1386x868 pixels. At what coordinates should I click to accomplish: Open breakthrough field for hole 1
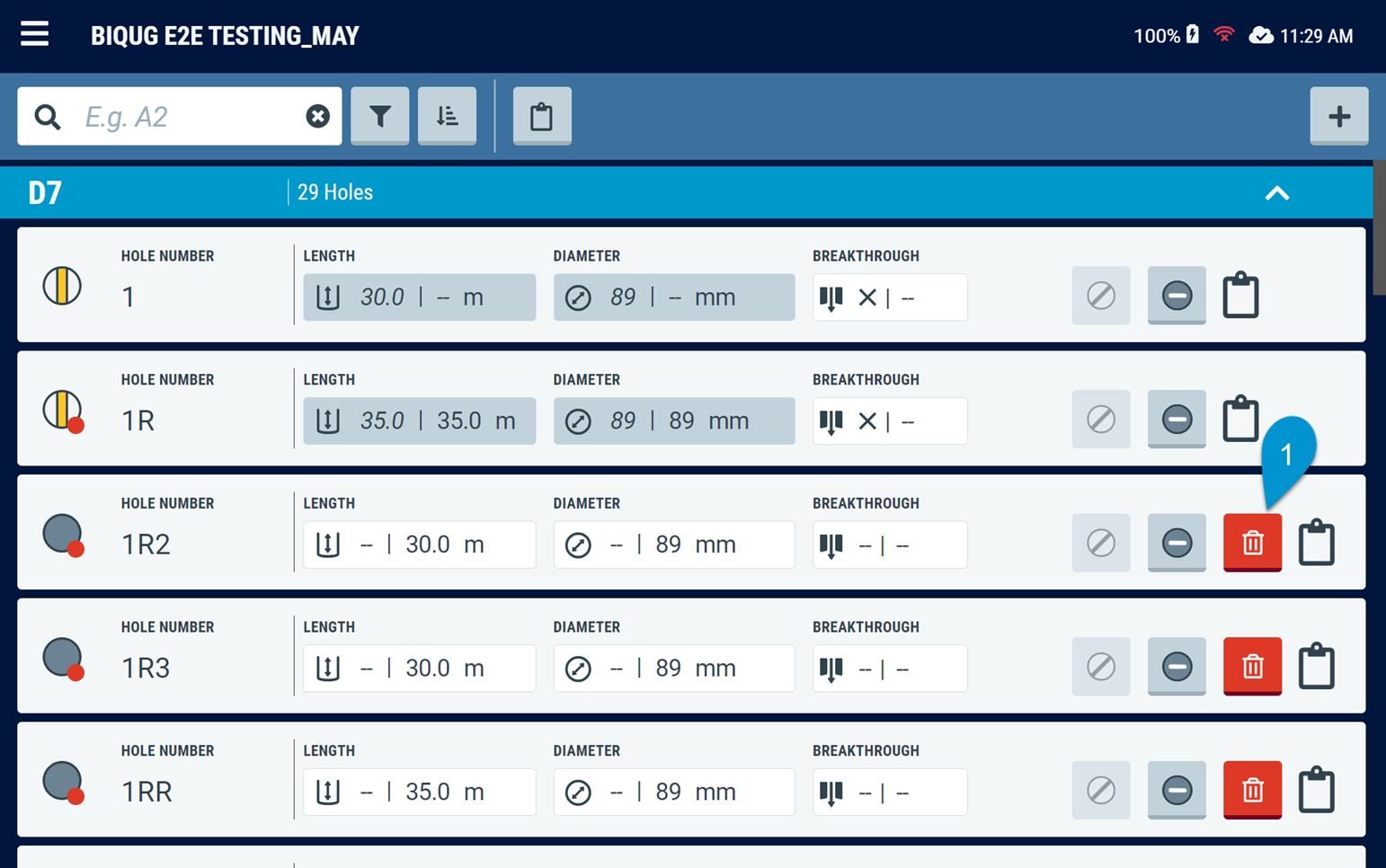point(889,297)
